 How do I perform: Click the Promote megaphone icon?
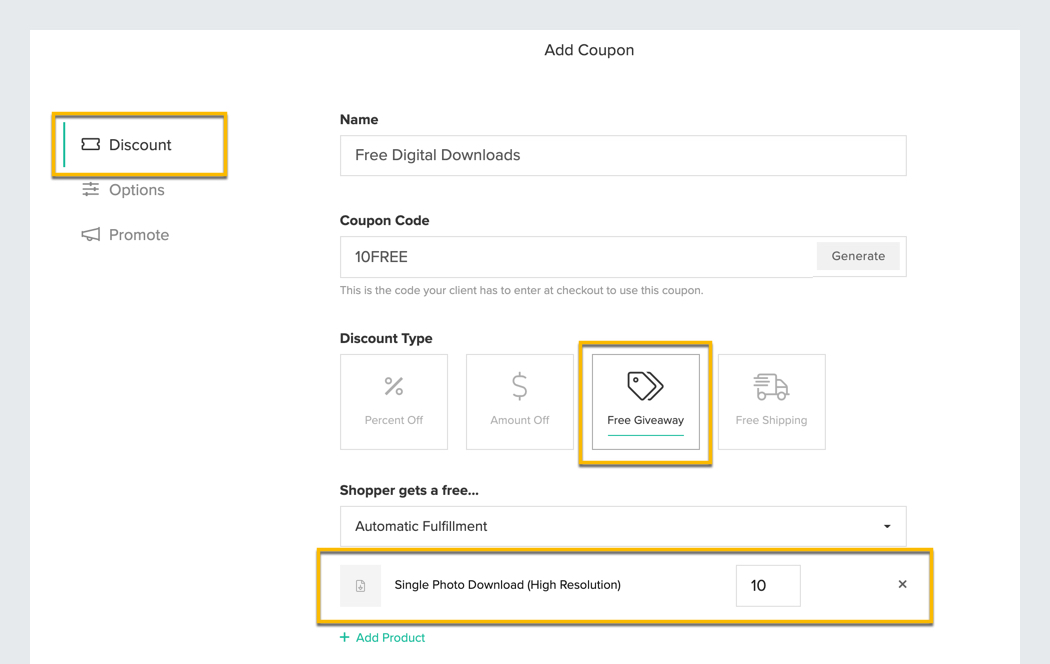90,234
